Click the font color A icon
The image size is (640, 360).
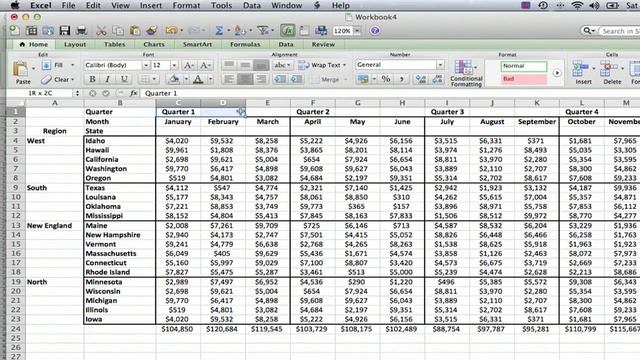click(x=198, y=79)
